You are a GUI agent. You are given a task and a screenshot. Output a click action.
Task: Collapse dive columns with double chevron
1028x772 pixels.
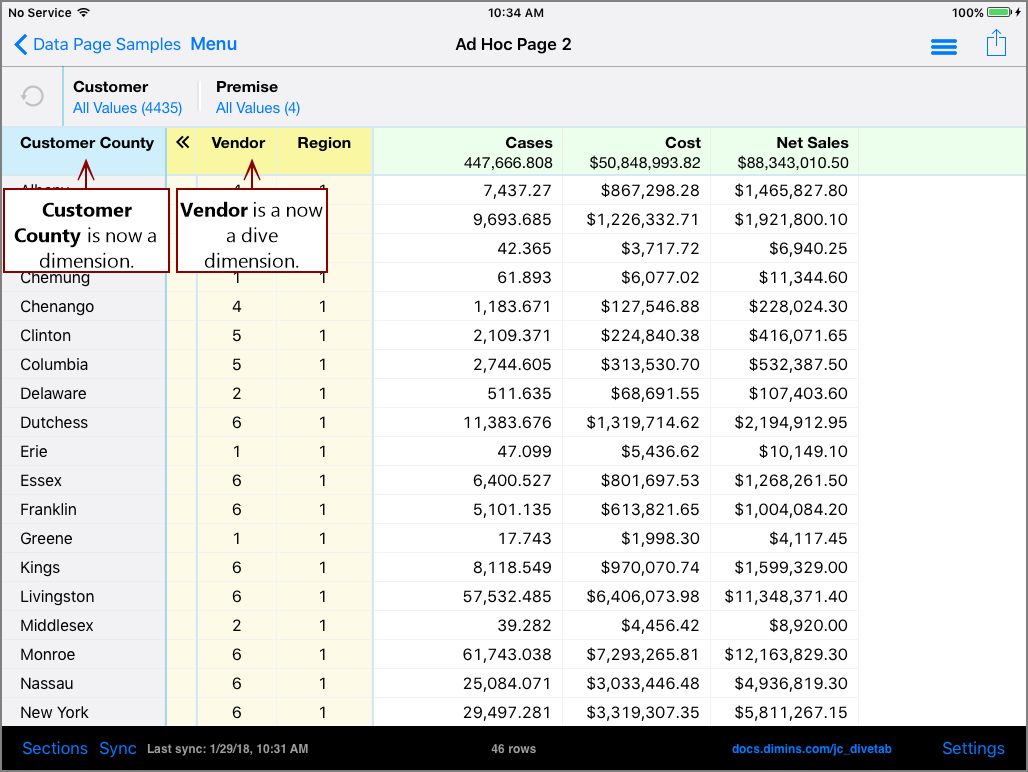coord(183,143)
